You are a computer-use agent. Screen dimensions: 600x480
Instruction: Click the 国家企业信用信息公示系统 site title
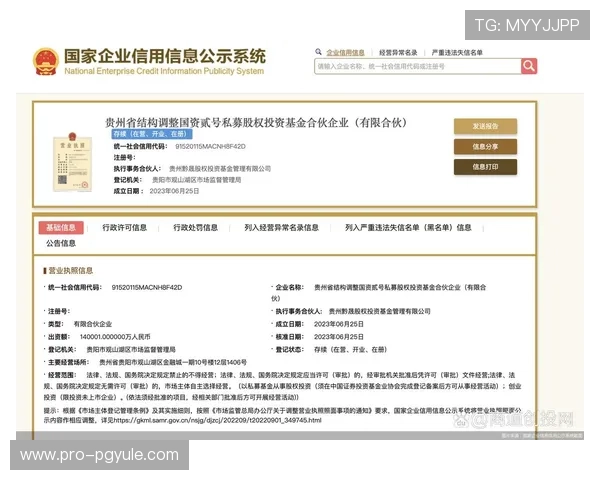(165, 56)
